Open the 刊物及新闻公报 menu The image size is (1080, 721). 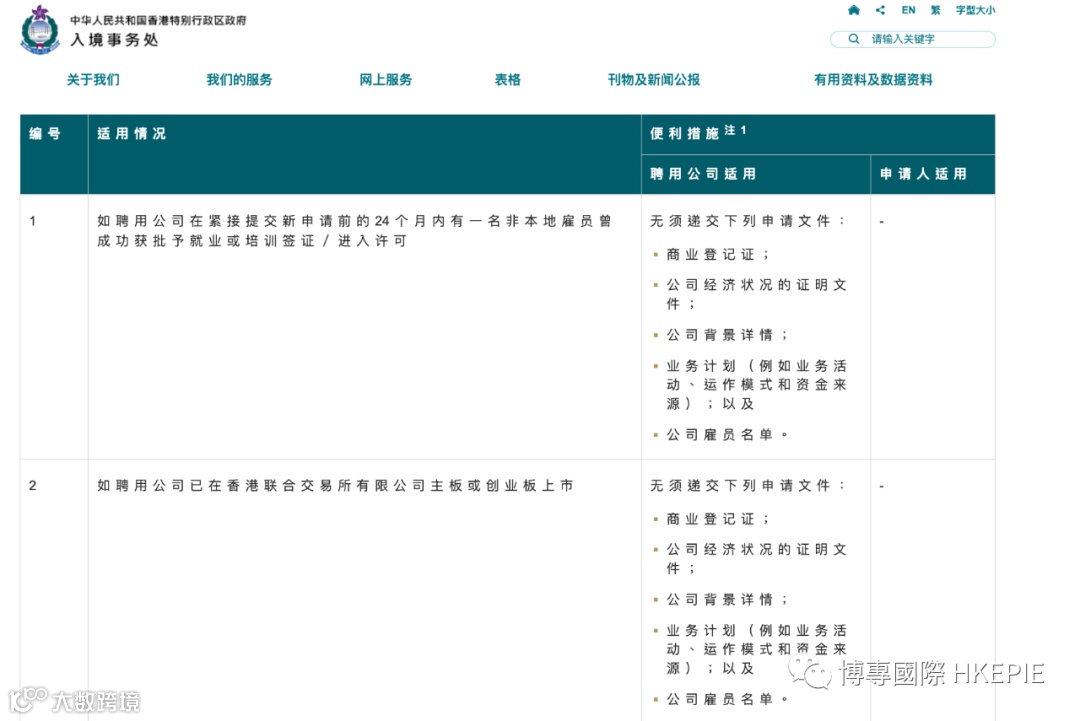(654, 80)
